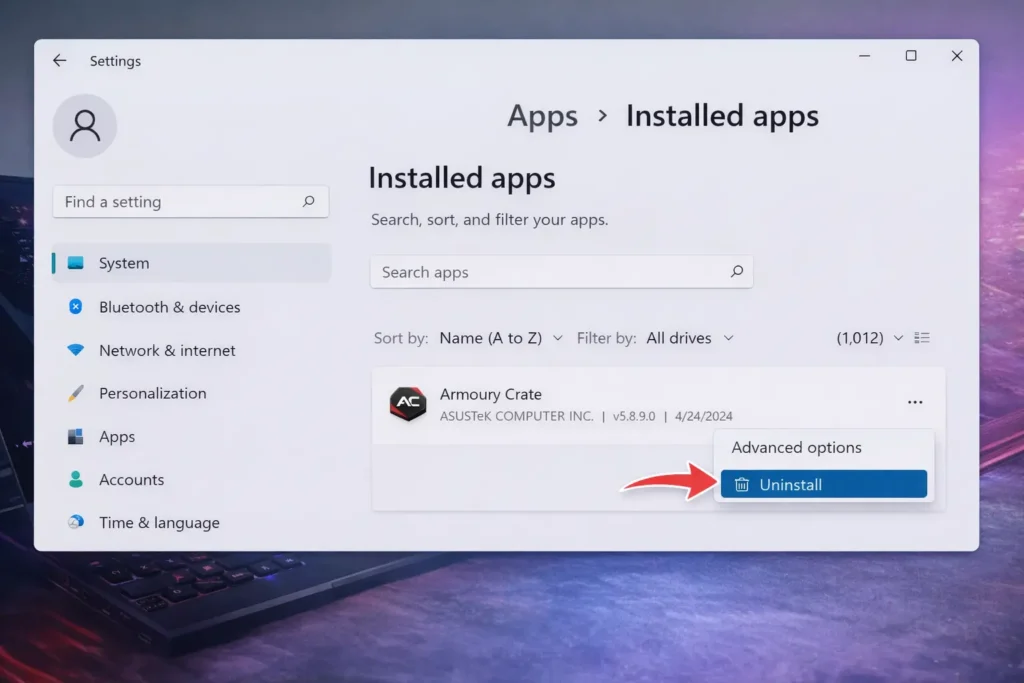Screen dimensions: 1024x683
Task: Open the user account profile icon
Action: pyautogui.click(x=84, y=125)
